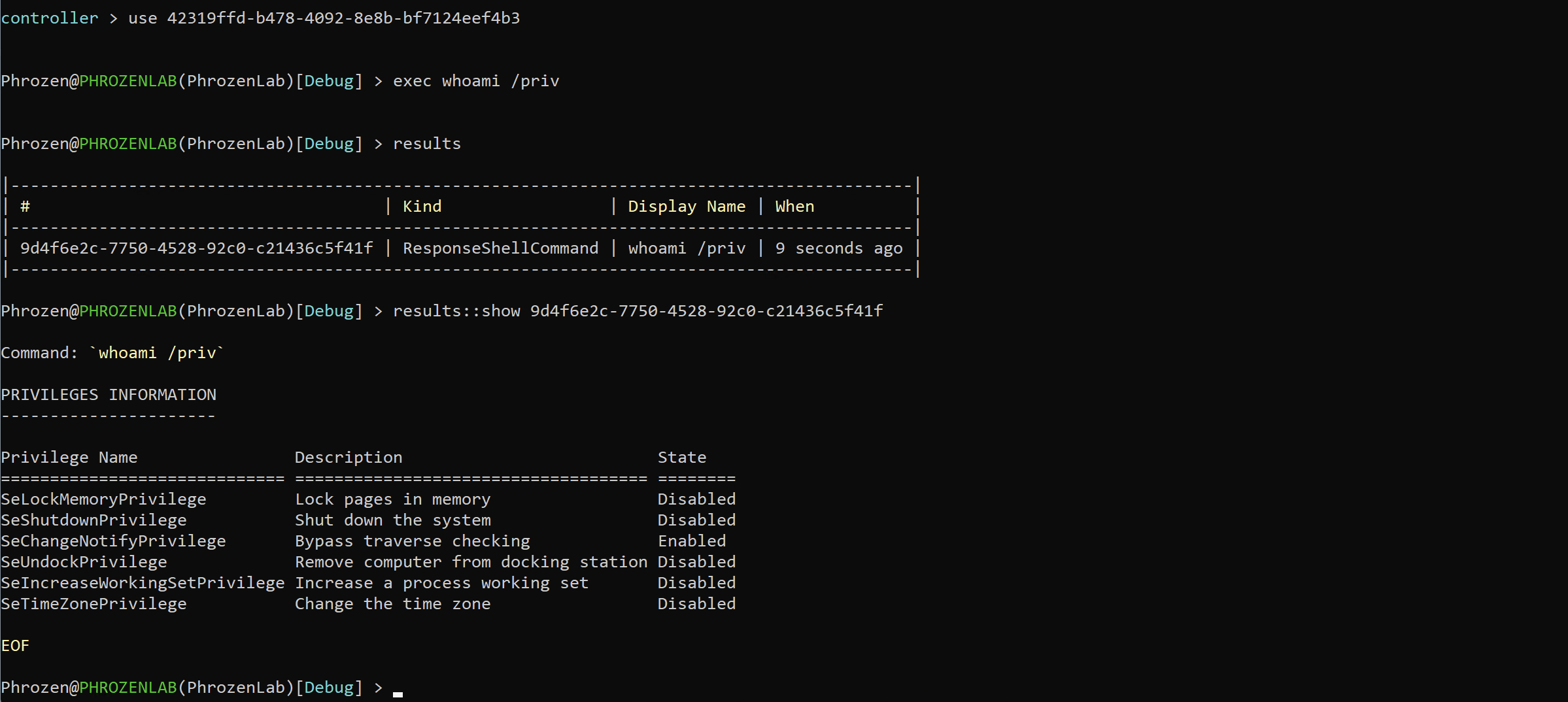Click green 'PHROZENLAB' in the exec prompt line
The image size is (1568, 702).
point(128,81)
